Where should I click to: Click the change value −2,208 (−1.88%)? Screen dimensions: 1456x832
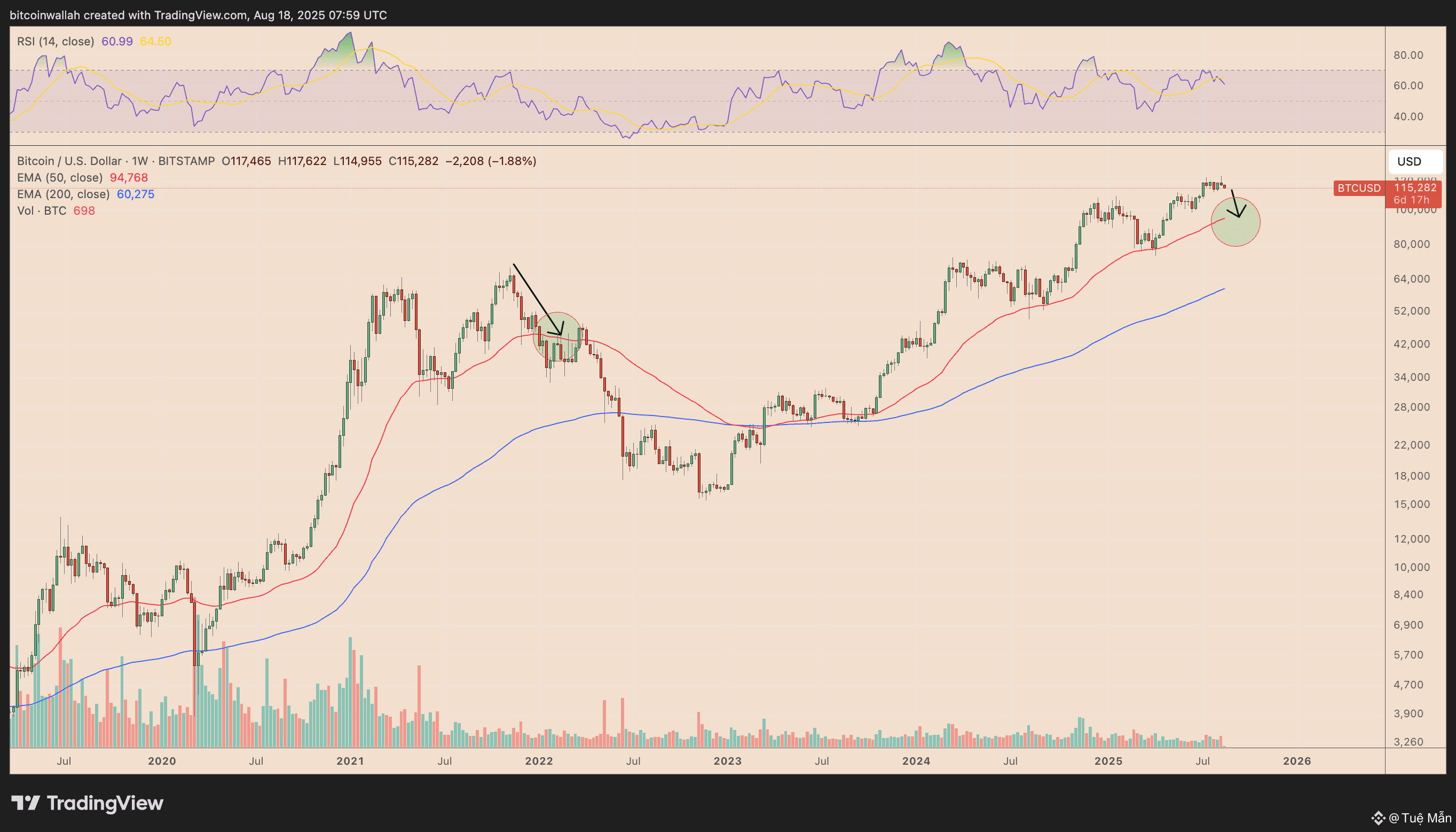(491, 161)
